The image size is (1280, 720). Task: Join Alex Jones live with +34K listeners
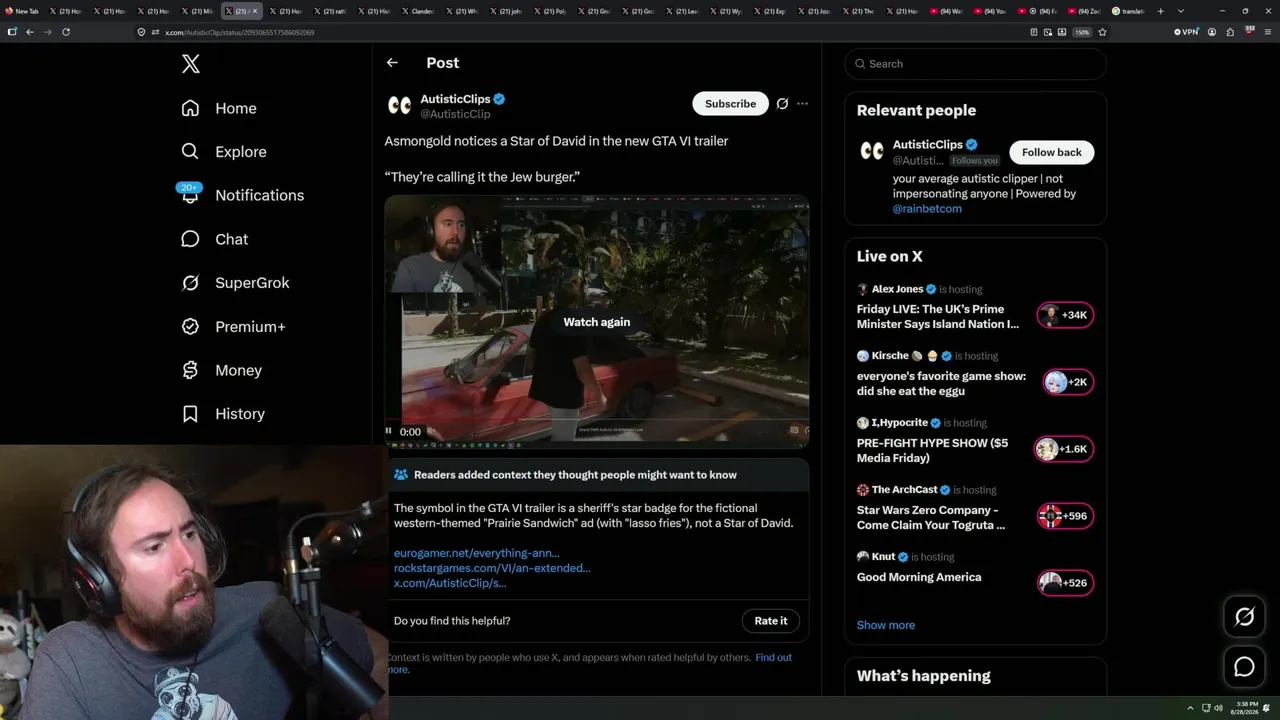tap(1066, 315)
